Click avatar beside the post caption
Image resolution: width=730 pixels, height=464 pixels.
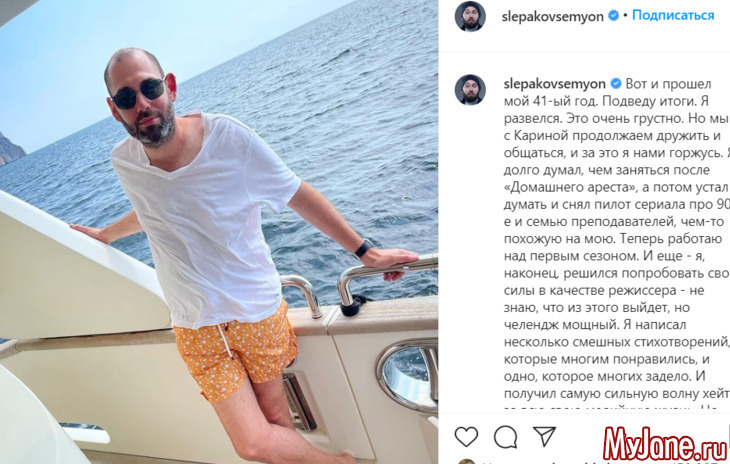click(470, 89)
